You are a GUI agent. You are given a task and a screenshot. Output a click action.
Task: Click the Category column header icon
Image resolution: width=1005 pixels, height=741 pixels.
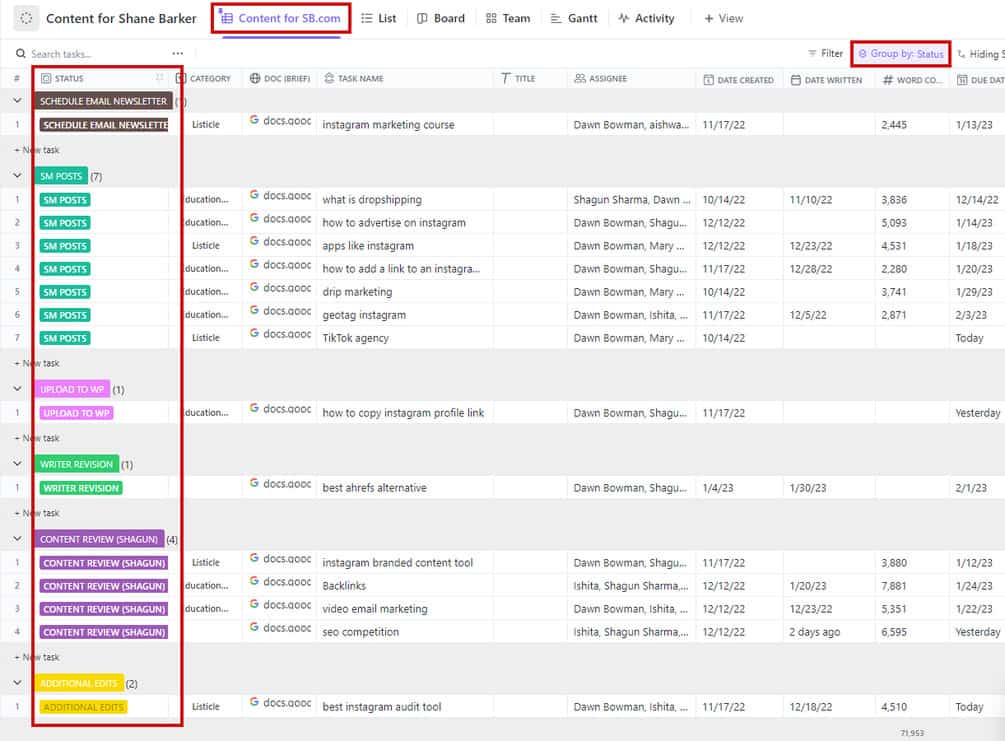click(x=181, y=78)
